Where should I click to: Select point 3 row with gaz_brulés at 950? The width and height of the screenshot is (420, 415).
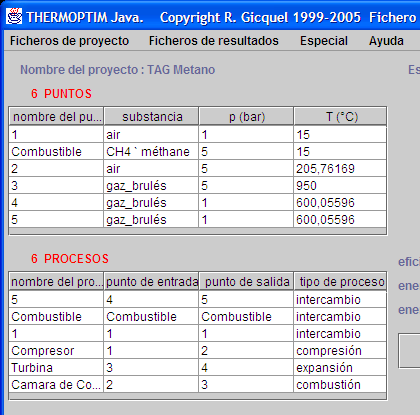(198, 186)
